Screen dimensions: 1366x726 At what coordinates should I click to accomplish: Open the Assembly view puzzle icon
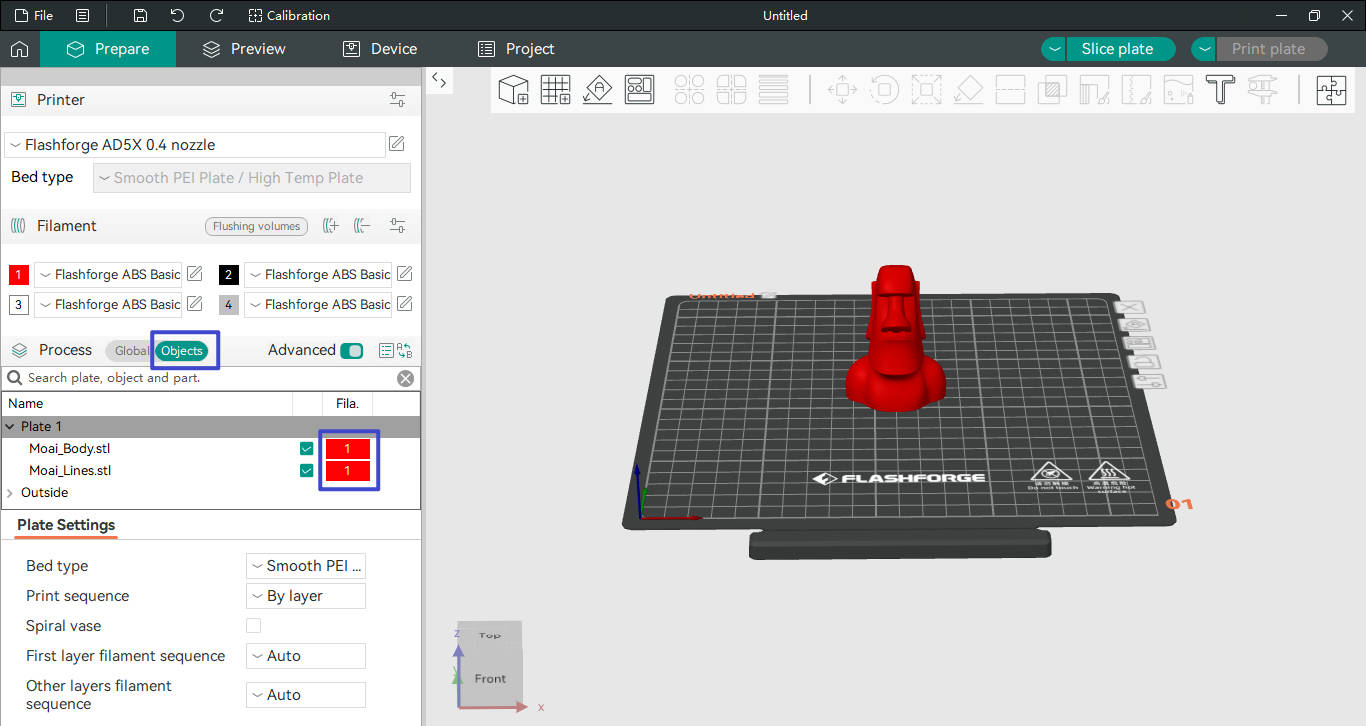1331,90
